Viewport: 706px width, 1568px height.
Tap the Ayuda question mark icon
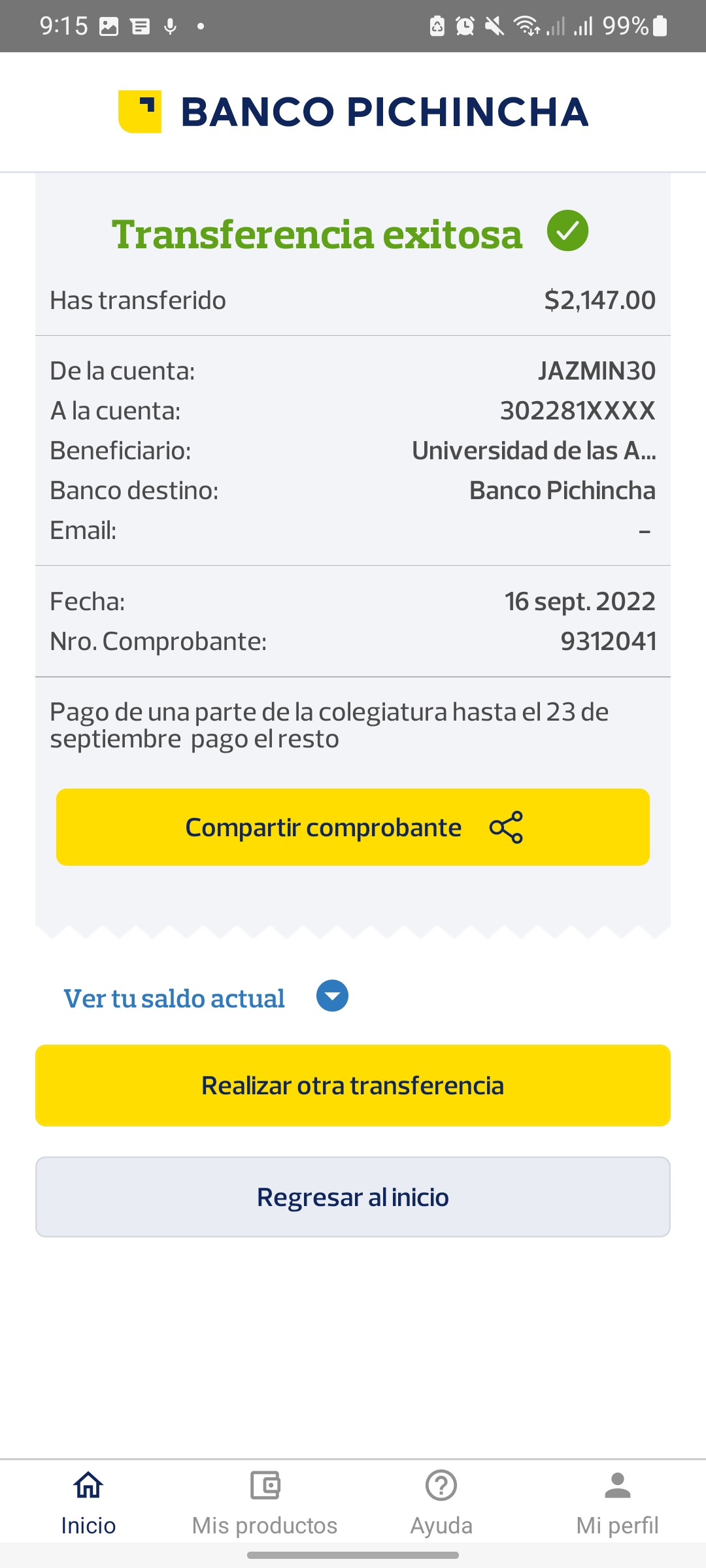tap(441, 1486)
